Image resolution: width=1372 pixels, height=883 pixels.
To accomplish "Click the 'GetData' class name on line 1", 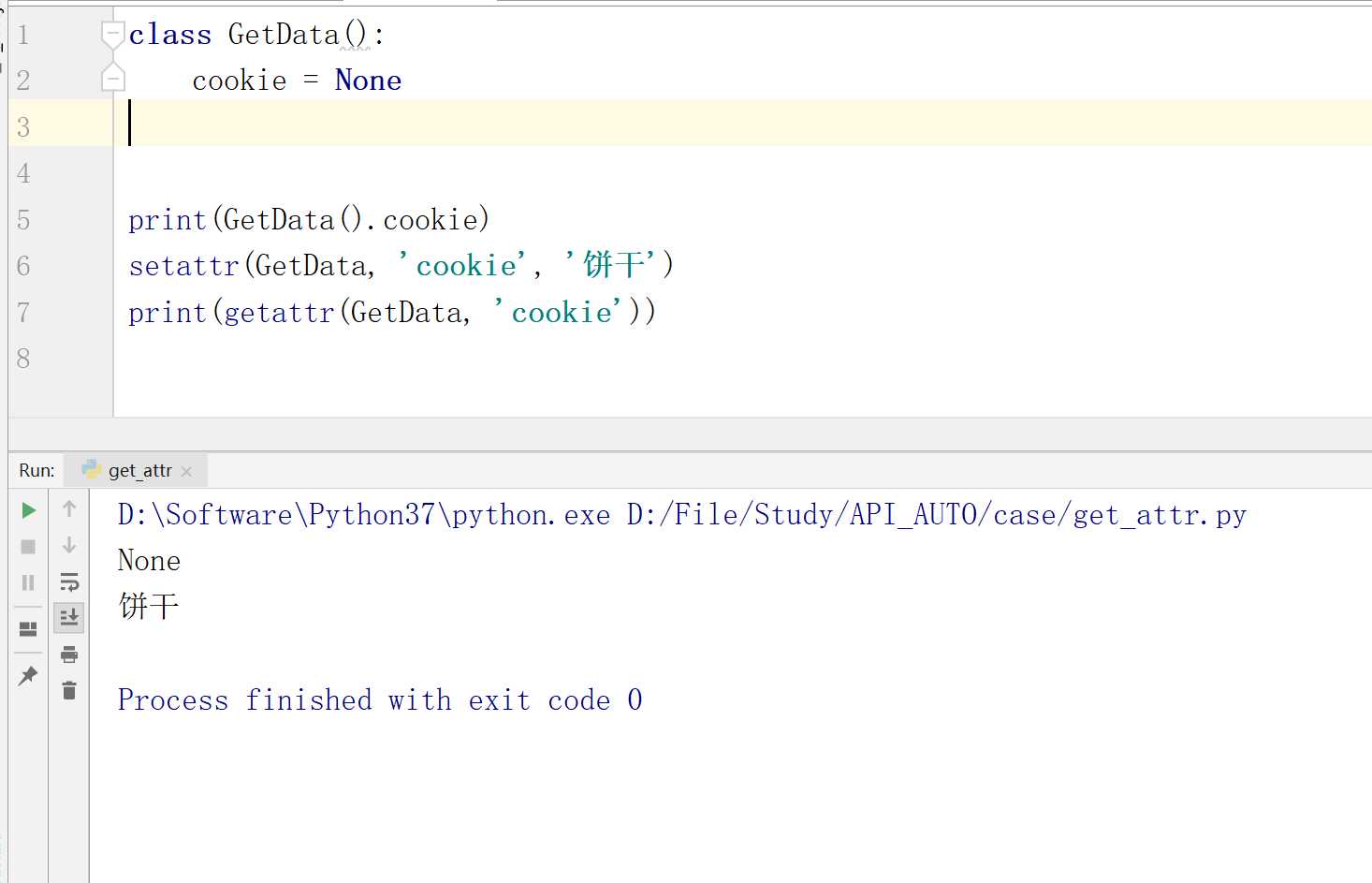I will (x=284, y=35).
